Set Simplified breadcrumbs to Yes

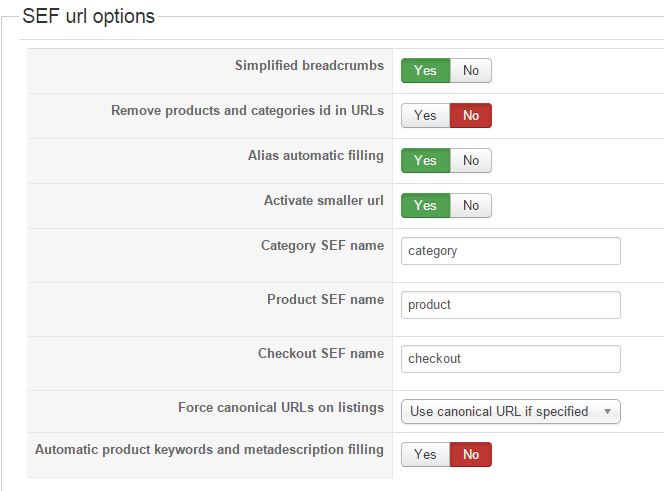[425, 71]
